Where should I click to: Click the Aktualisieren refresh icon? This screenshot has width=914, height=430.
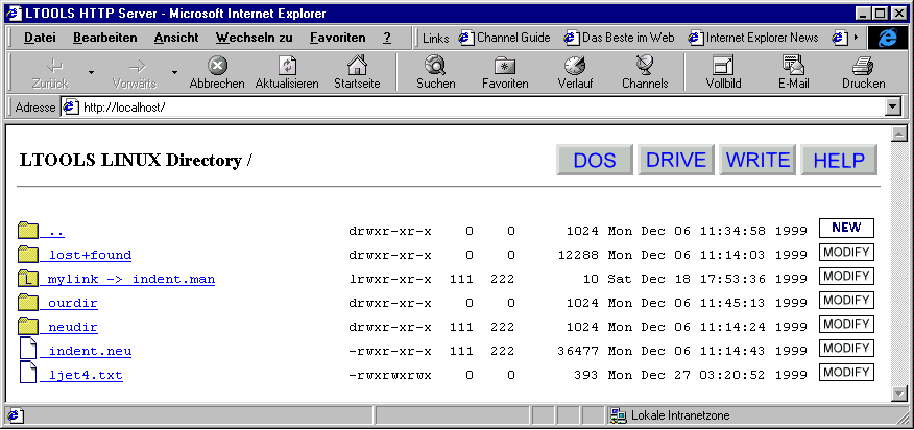click(x=287, y=66)
